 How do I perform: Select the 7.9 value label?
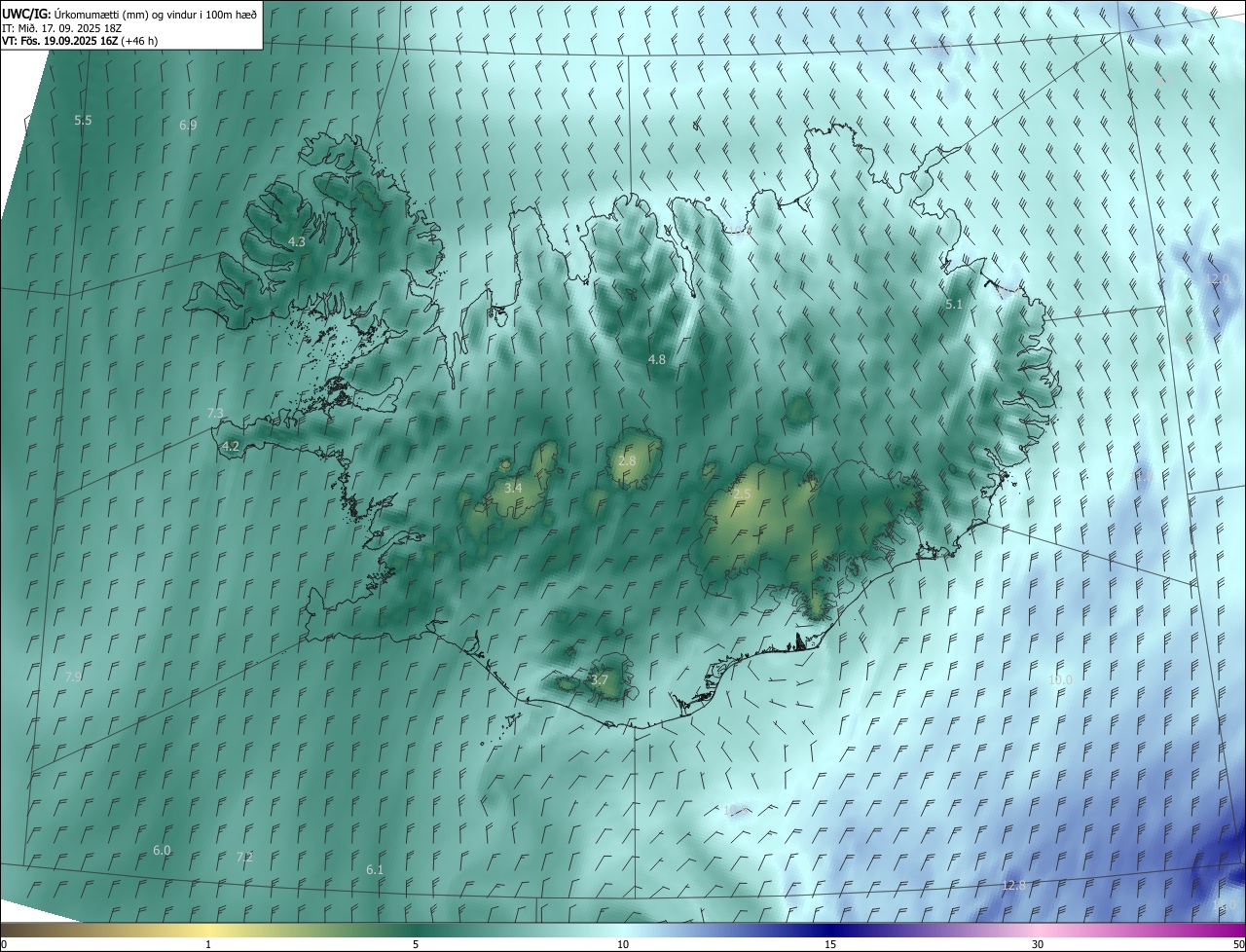(73, 677)
